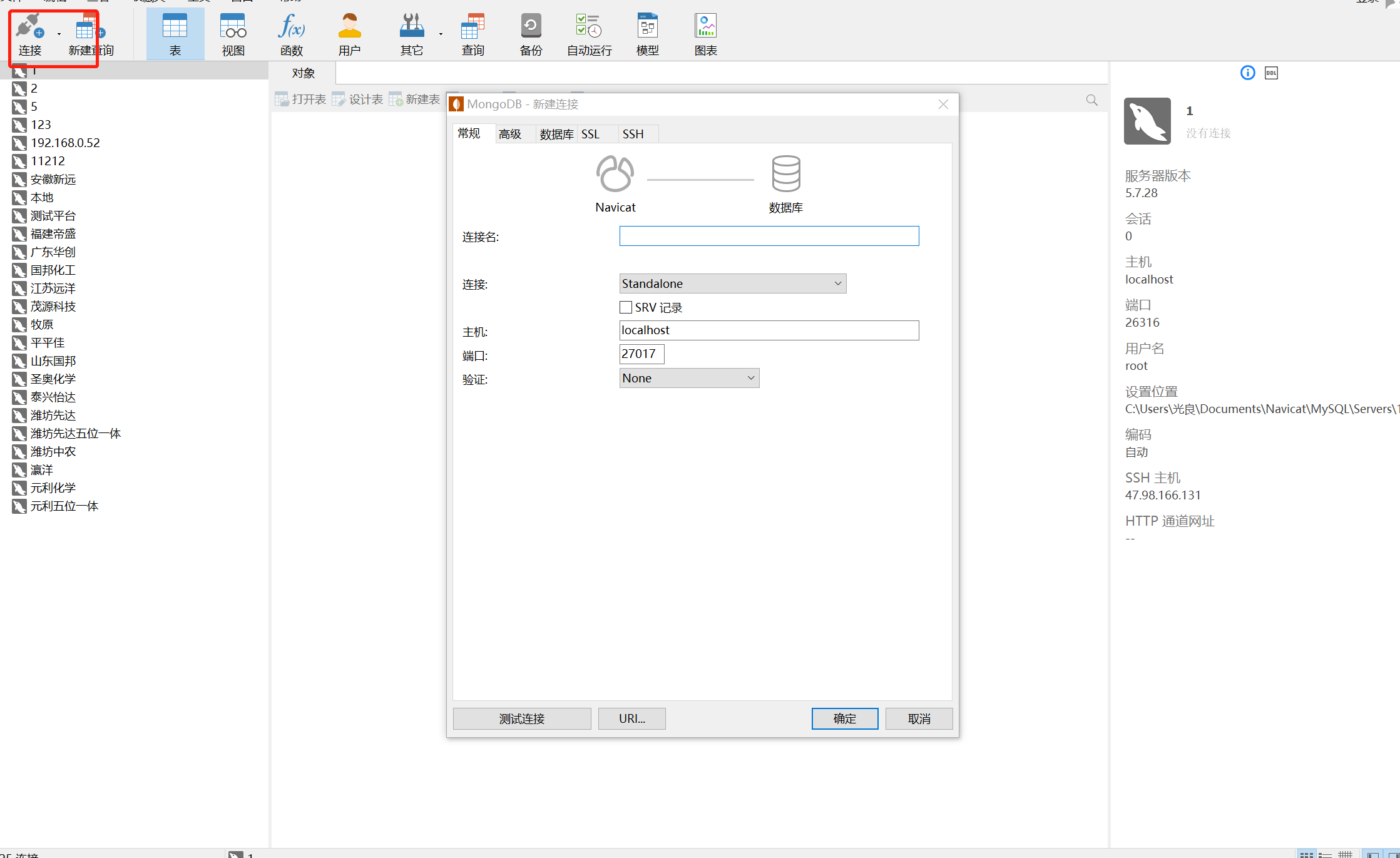Select the 茂源科技 connection in the tree

point(53,306)
